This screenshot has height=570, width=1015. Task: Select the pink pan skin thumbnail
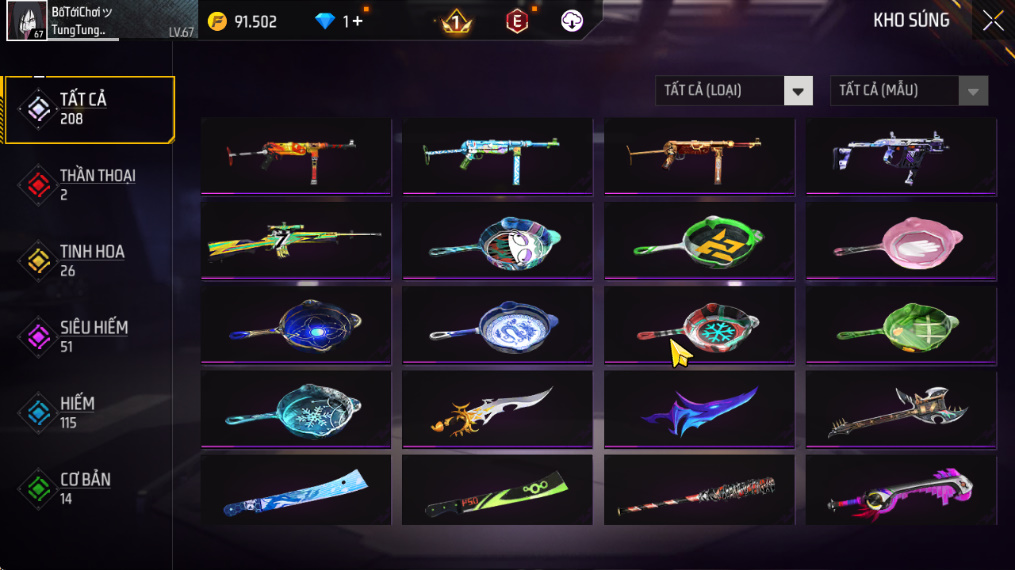901,241
